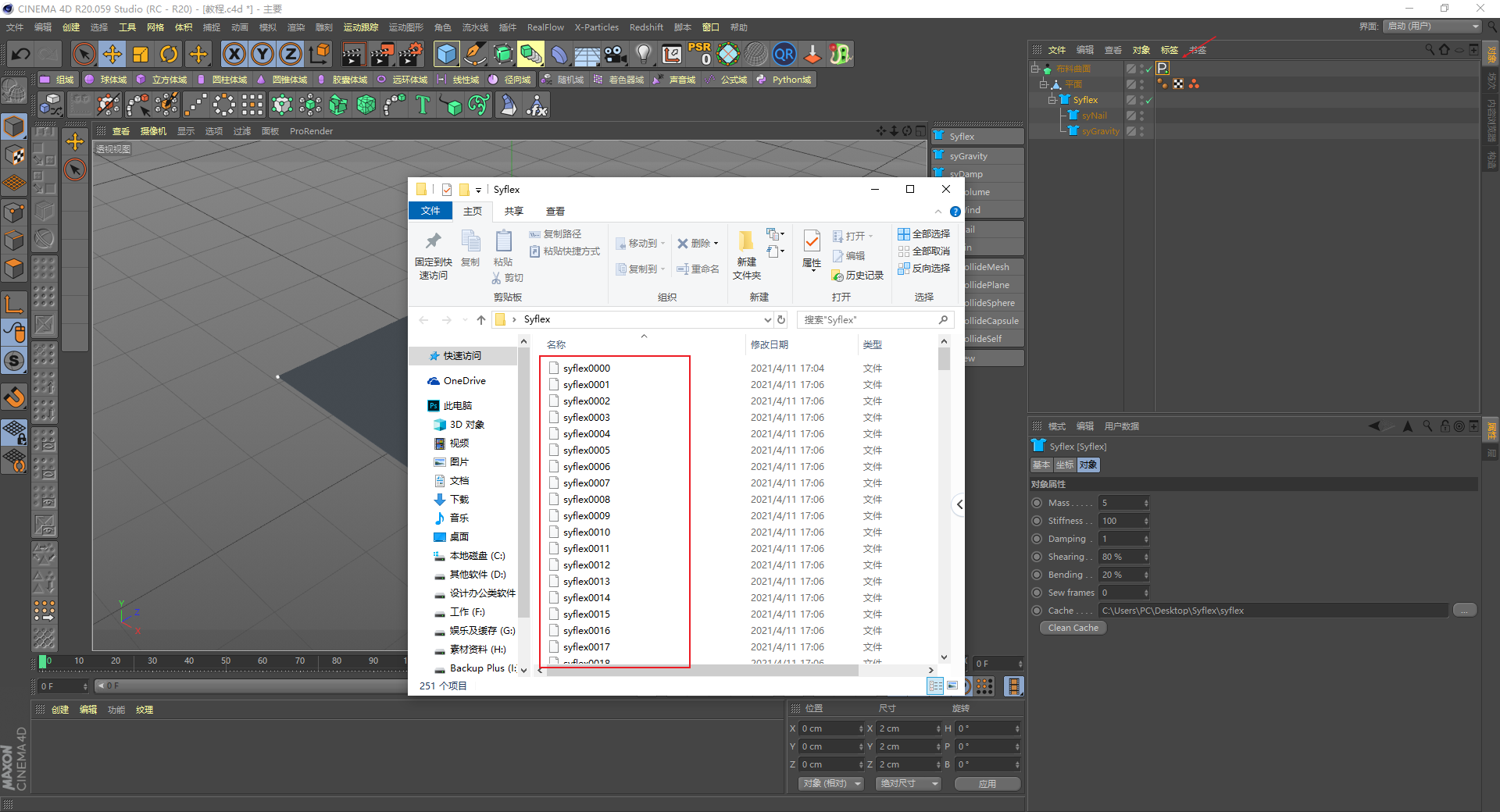Open Render to Picture Viewer clapperboard
This screenshot has height=812, width=1500.
pyautogui.click(x=382, y=54)
